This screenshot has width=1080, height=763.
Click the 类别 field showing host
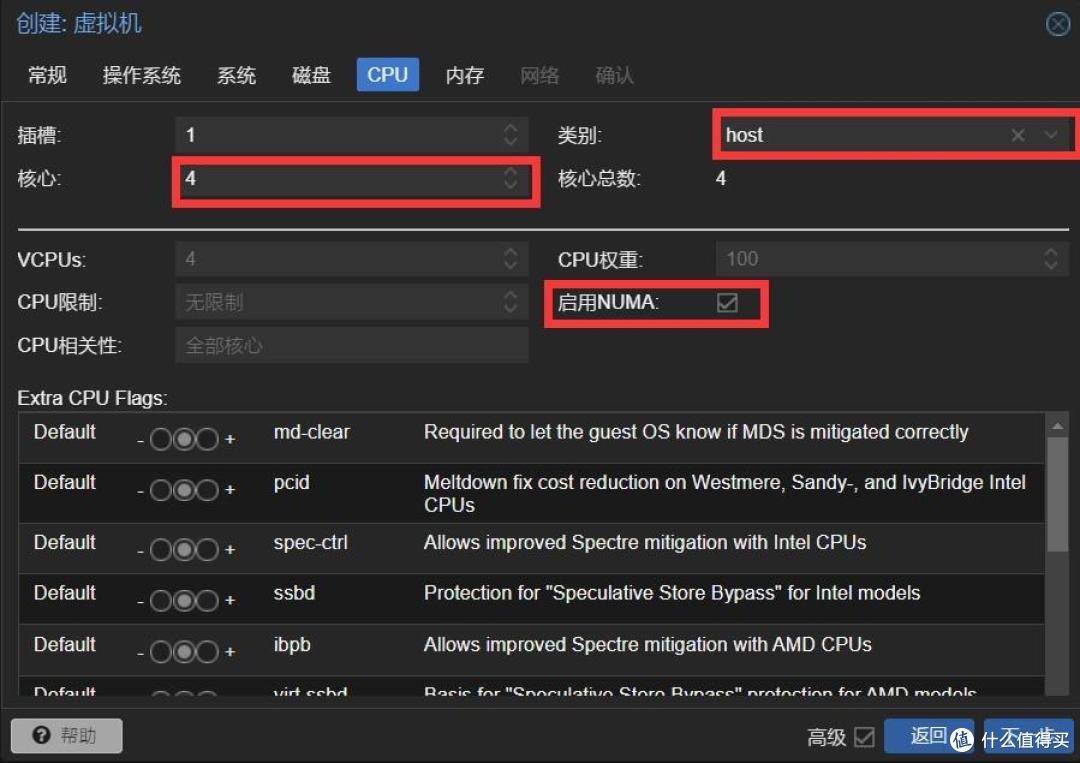pyautogui.click(x=893, y=135)
